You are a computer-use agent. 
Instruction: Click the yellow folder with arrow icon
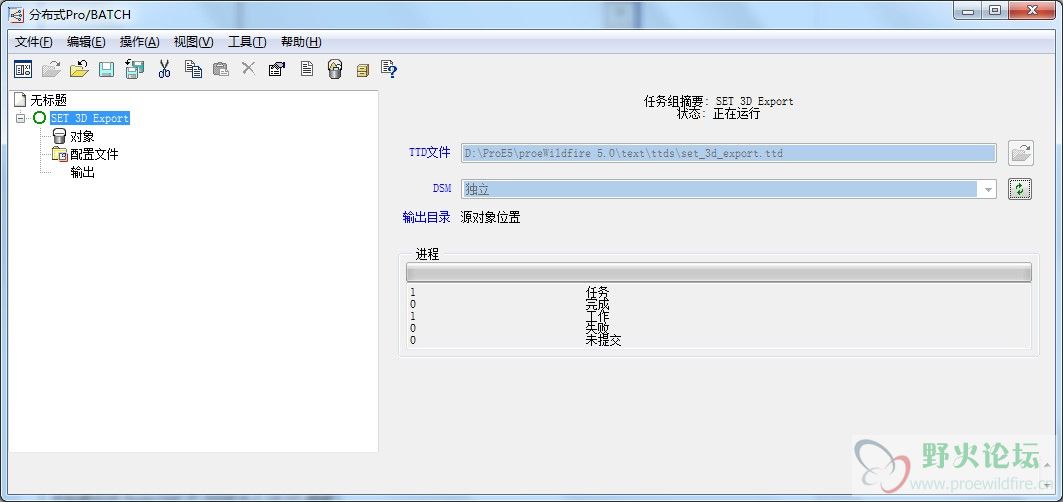[x=79, y=69]
